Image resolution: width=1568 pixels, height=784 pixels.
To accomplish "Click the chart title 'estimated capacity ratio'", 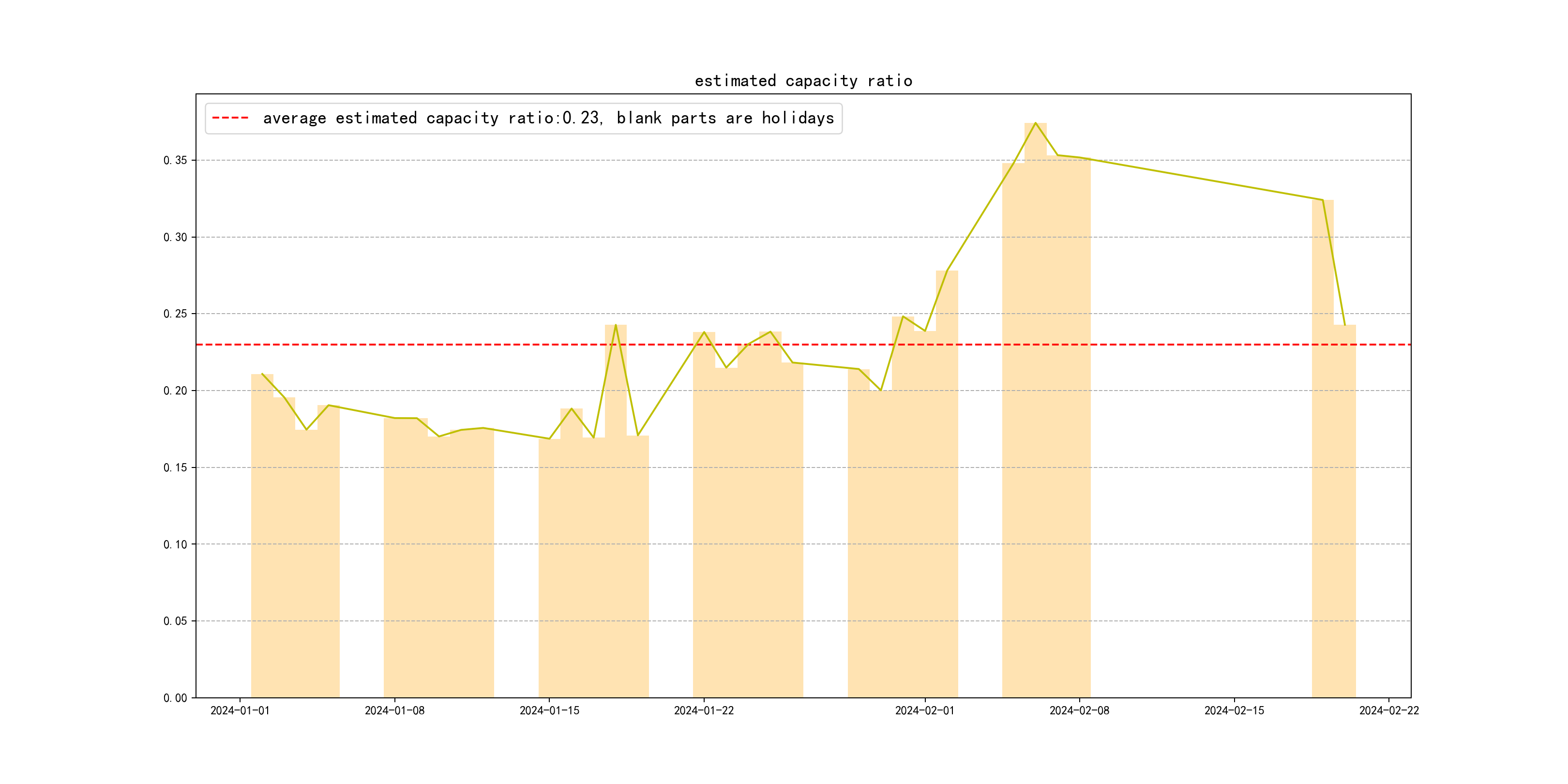I will (803, 81).
